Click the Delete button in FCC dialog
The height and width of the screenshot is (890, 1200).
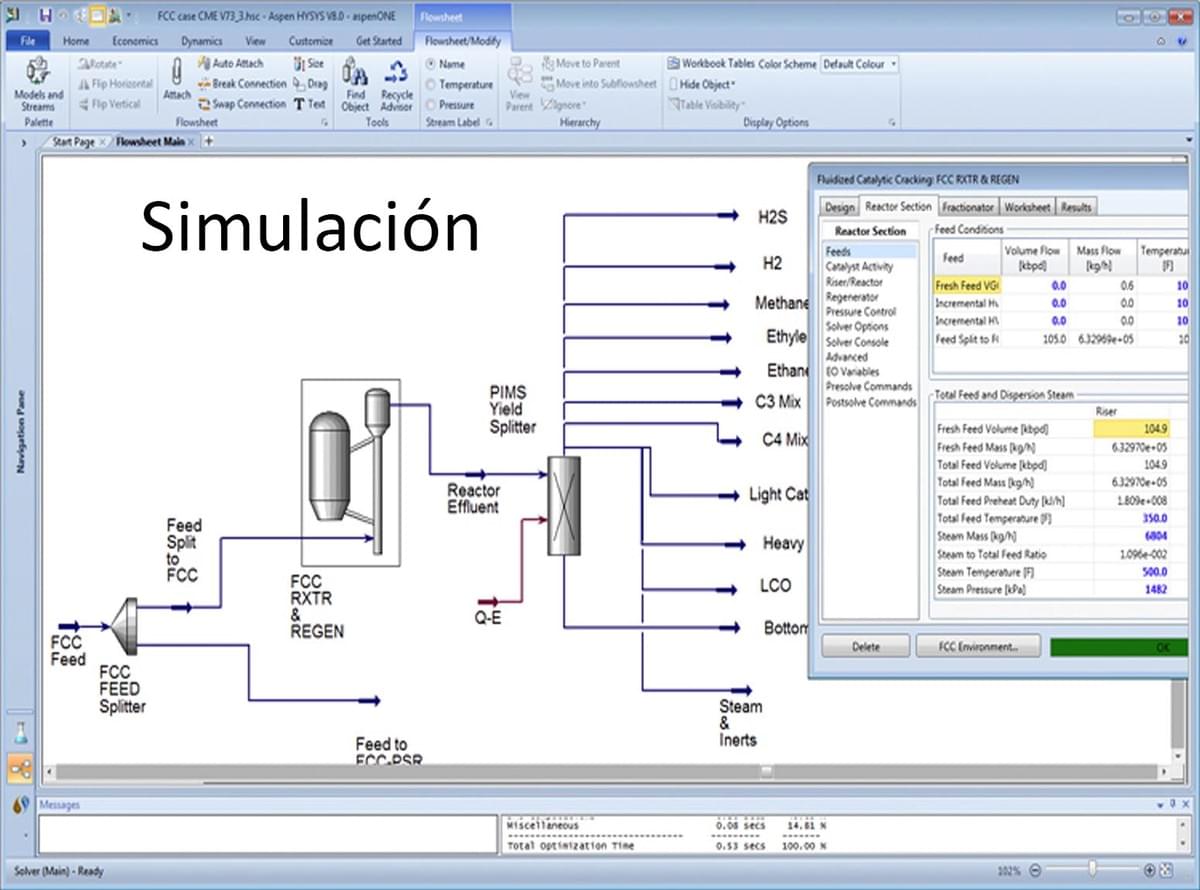(x=866, y=646)
